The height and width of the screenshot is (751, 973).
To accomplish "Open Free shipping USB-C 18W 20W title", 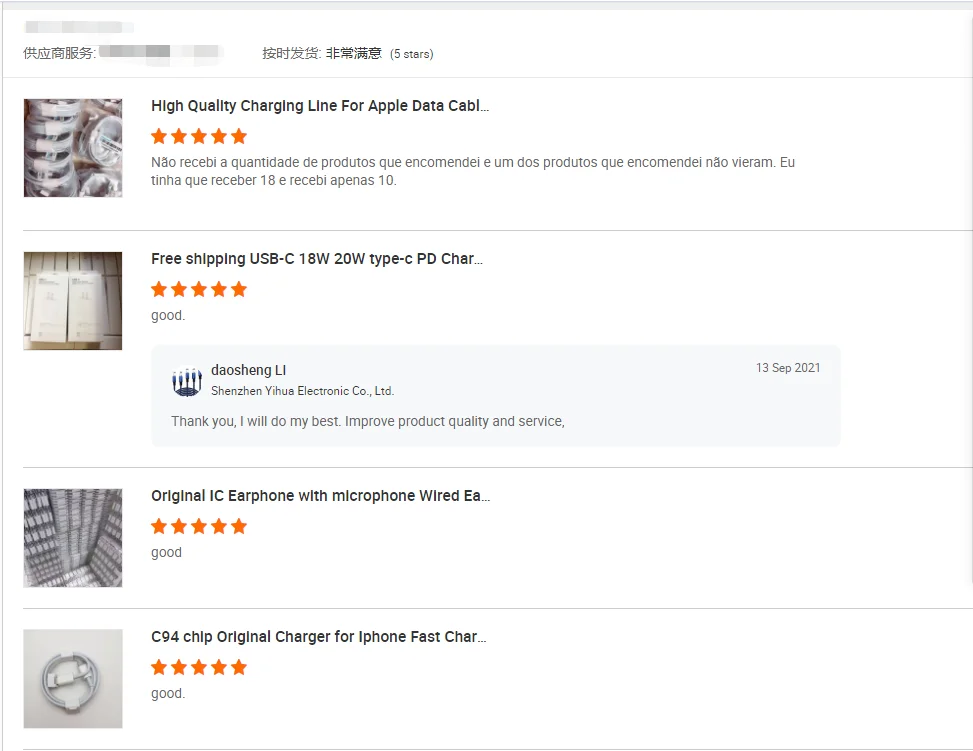I will [x=316, y=259].
